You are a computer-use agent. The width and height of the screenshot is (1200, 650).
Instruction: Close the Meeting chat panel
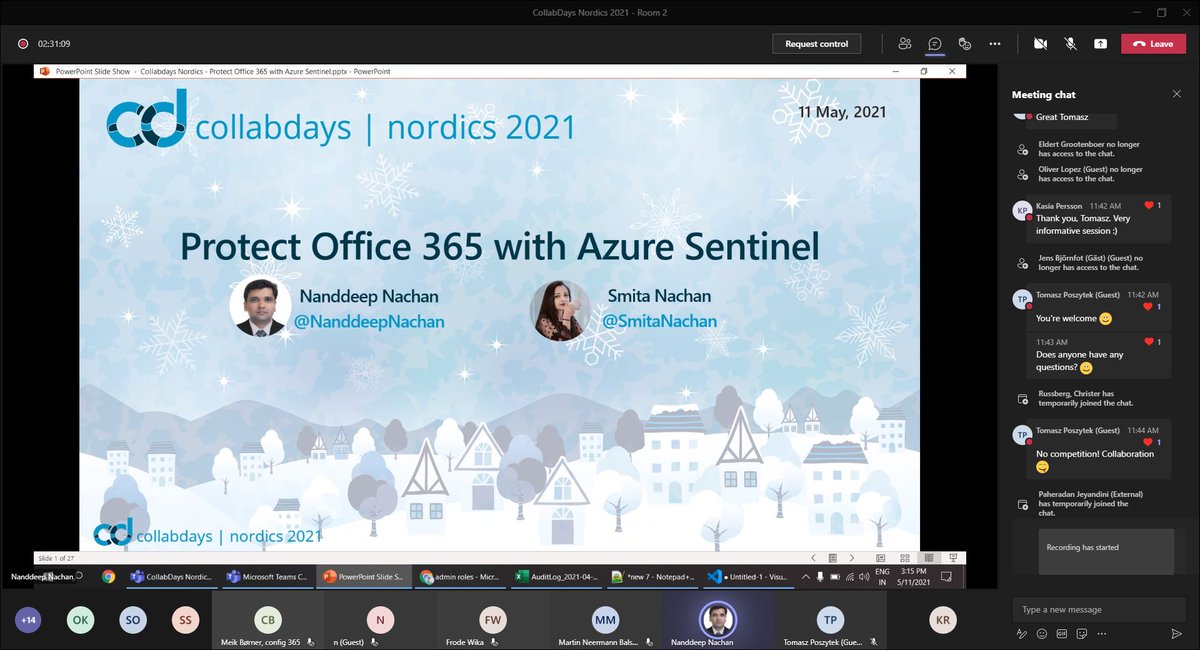(x=1176, y=94)
